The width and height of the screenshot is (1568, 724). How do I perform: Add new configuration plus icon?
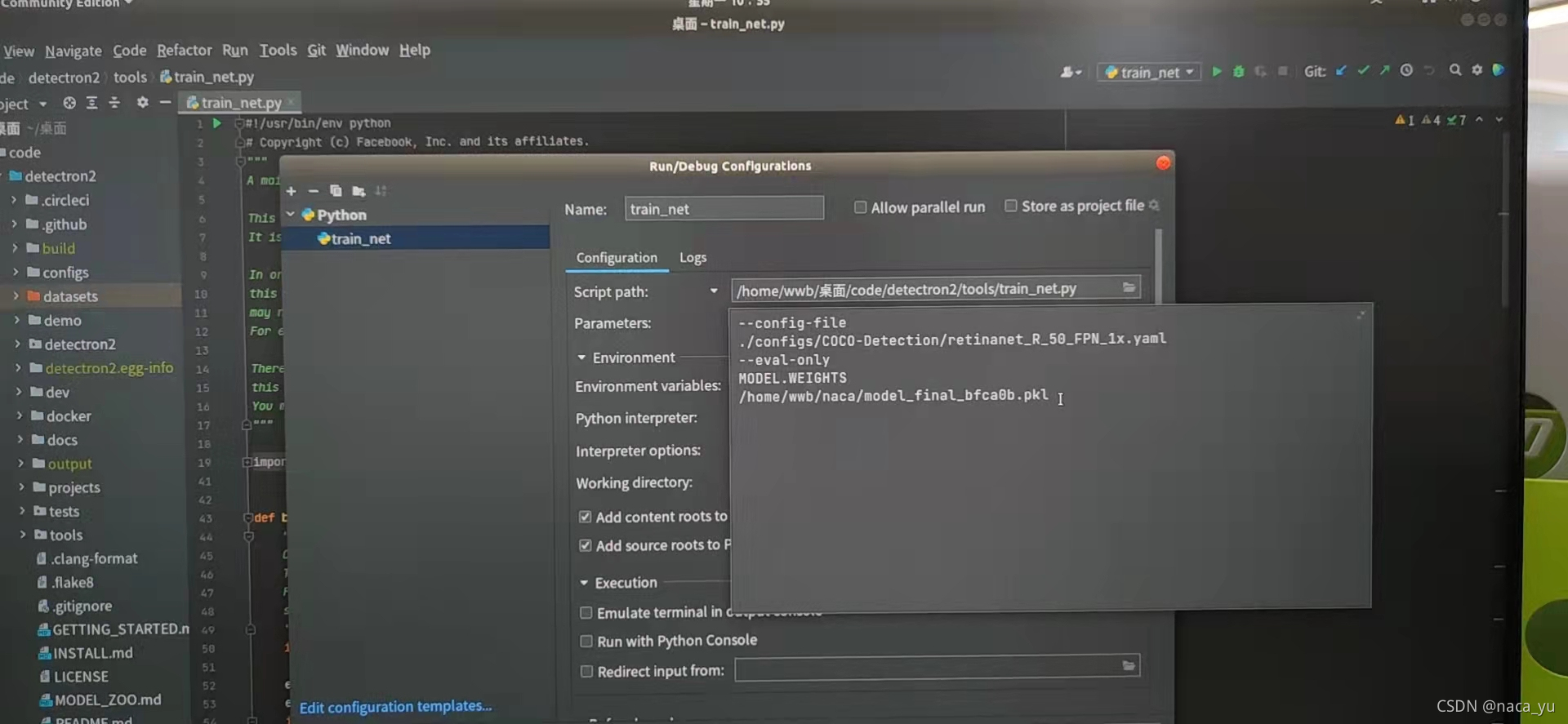(292, 191)
